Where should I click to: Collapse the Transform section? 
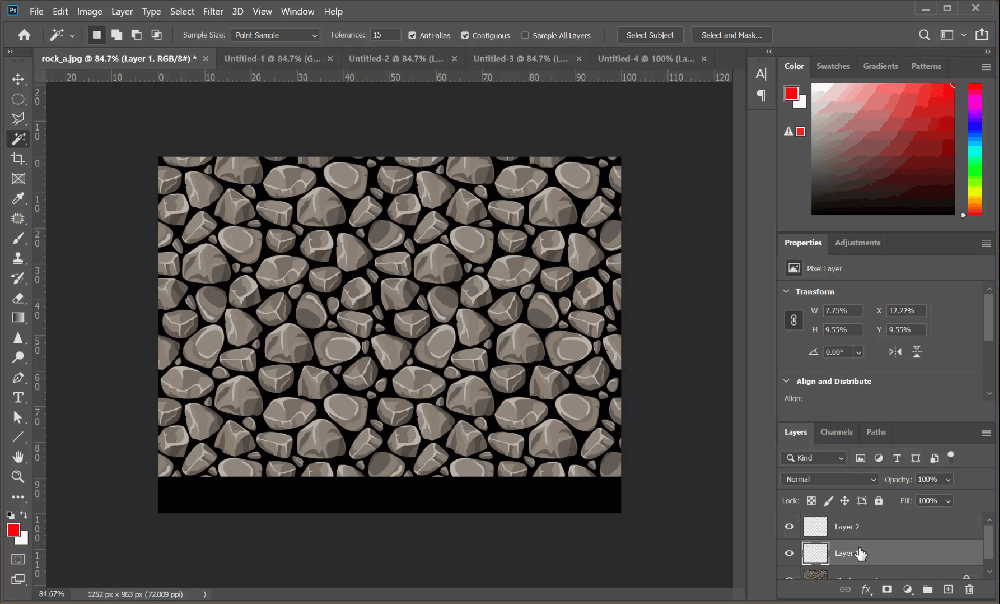[786, 292]
